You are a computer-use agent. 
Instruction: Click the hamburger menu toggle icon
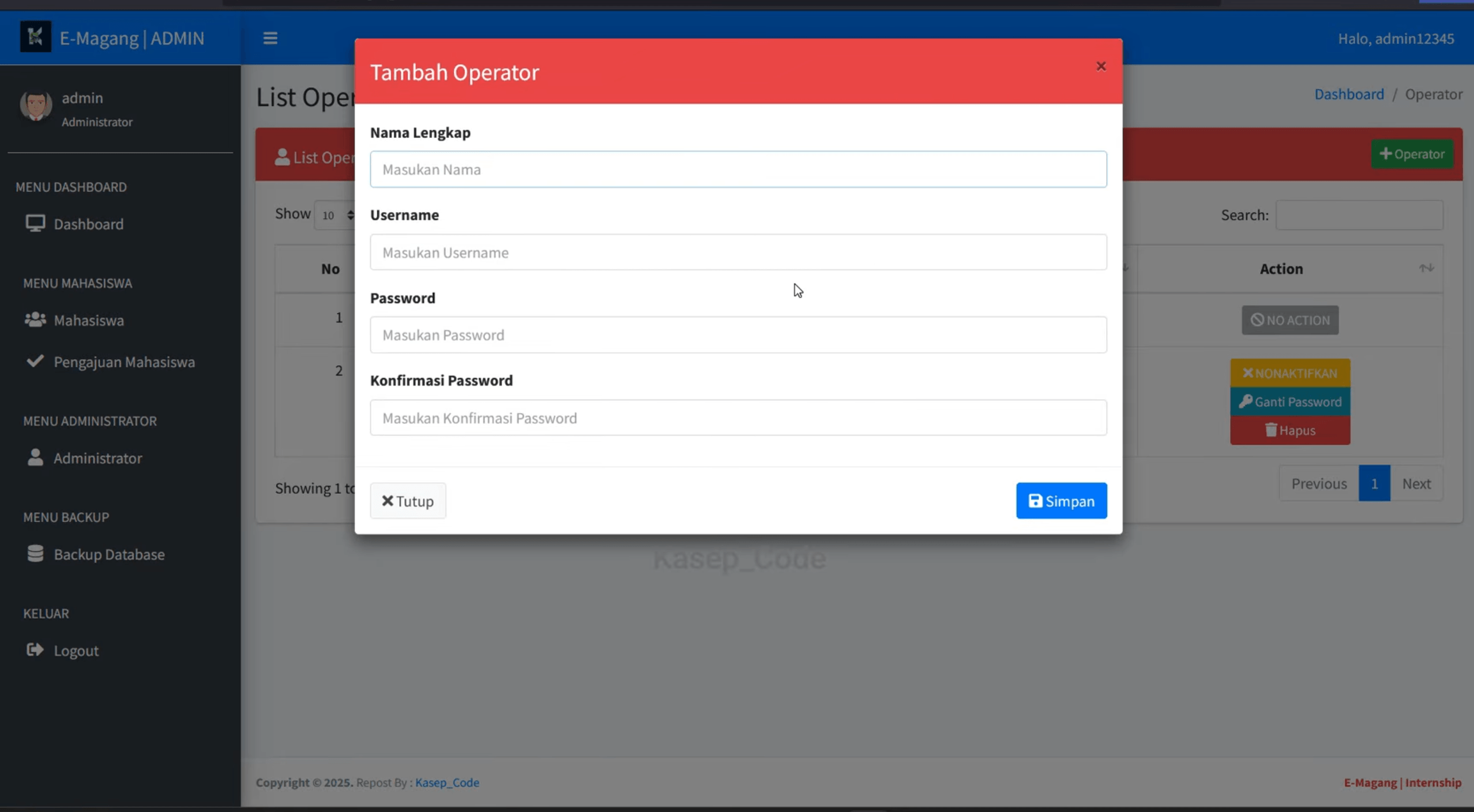(270, 38)
